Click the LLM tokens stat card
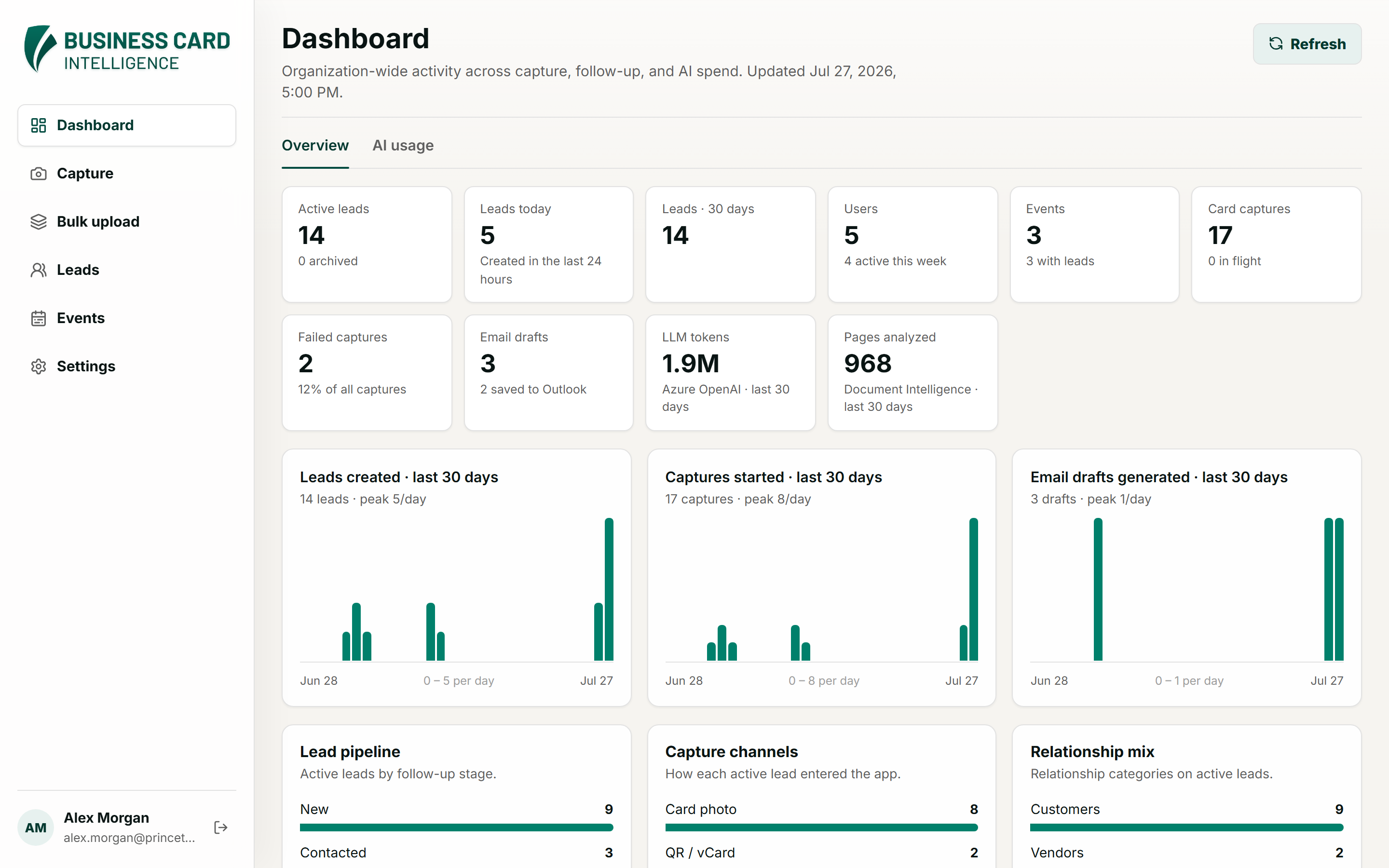The height and width of the screenshot is (868, 1389). pyautogui.click(x=731, y=373)
